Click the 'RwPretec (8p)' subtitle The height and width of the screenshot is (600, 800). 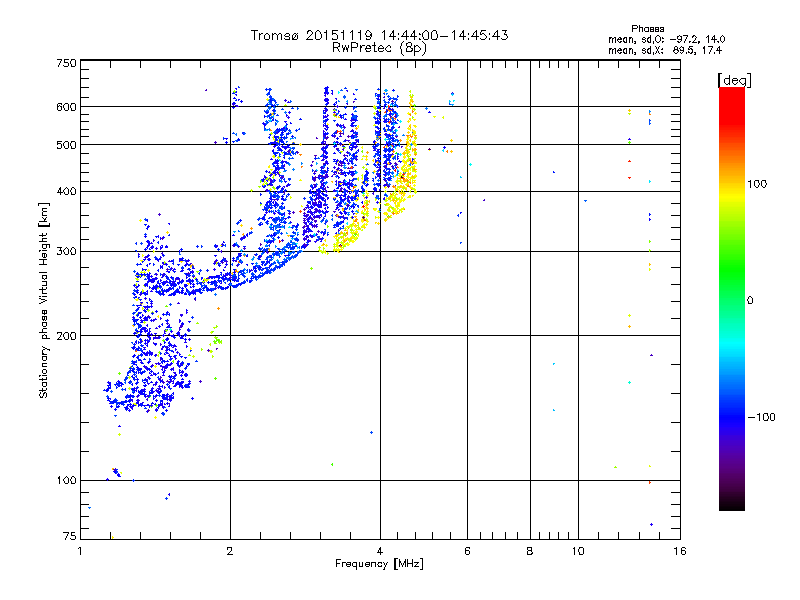[x=379, y=48]
